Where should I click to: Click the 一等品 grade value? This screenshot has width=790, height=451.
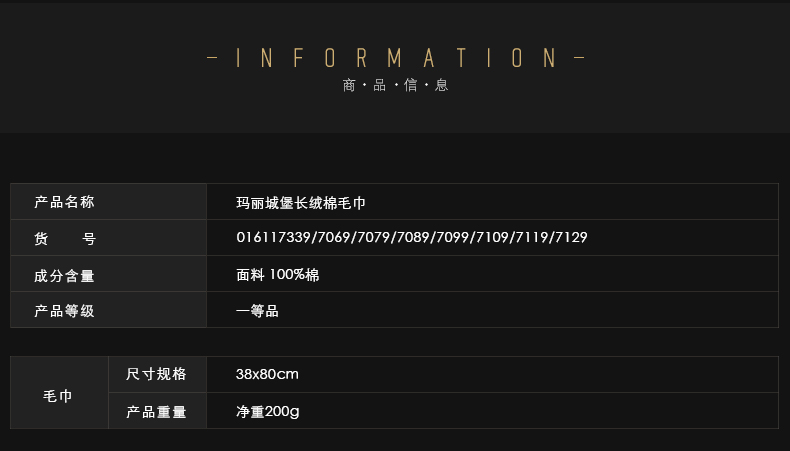(x=257, y=311)
